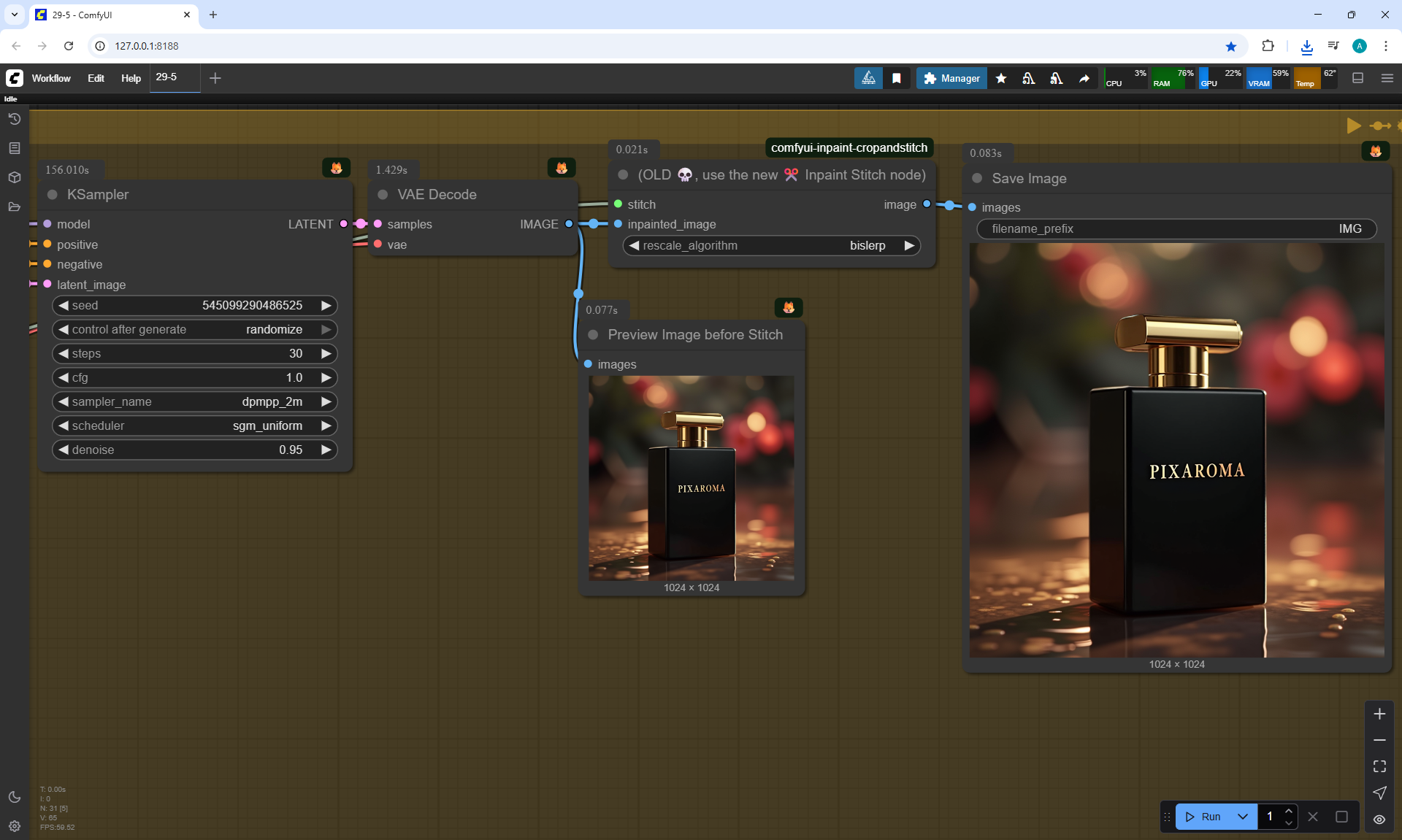
Task: Click the fit view icon in canvas controls
Action: (1379, 766)
